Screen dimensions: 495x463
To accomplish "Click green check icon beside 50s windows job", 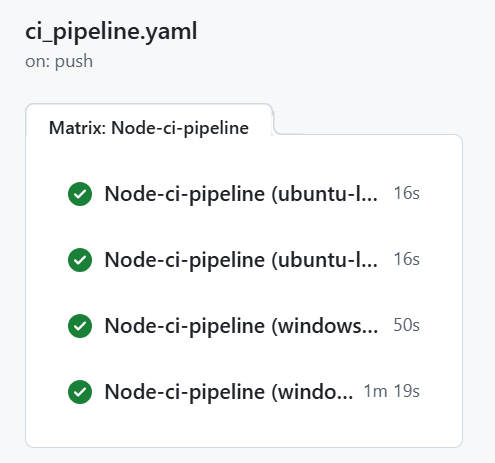I will click(x=80, y=326).
